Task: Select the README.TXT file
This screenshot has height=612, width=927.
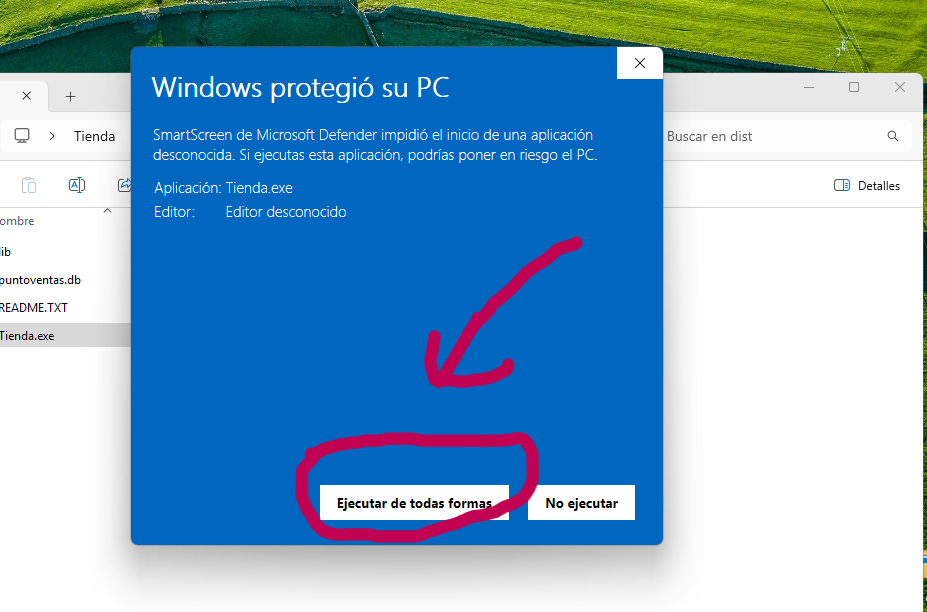Action: (x=65, y=307)
